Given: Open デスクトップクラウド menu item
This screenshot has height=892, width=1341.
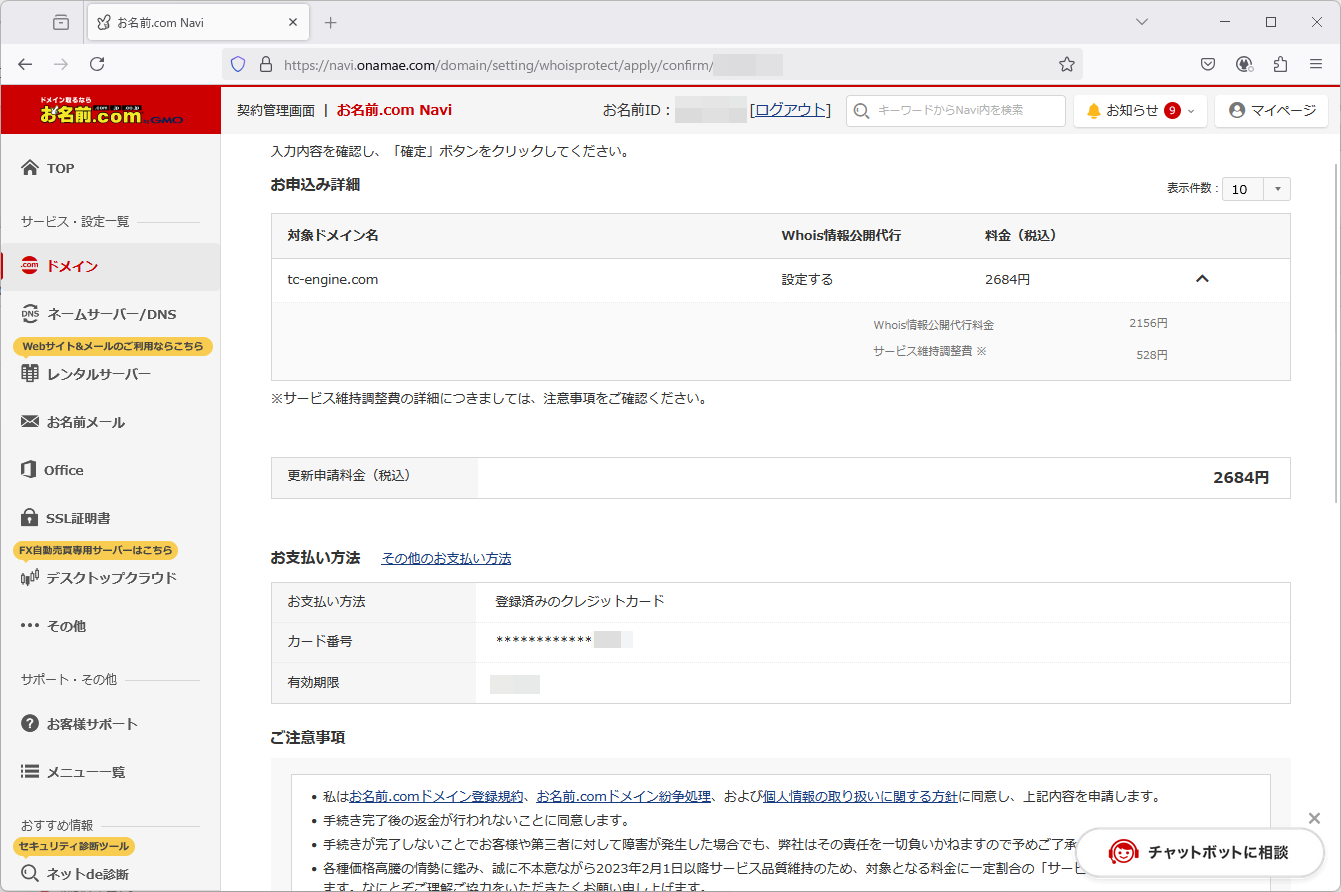Looking at the screenshot, I should (x=110, y=578).
